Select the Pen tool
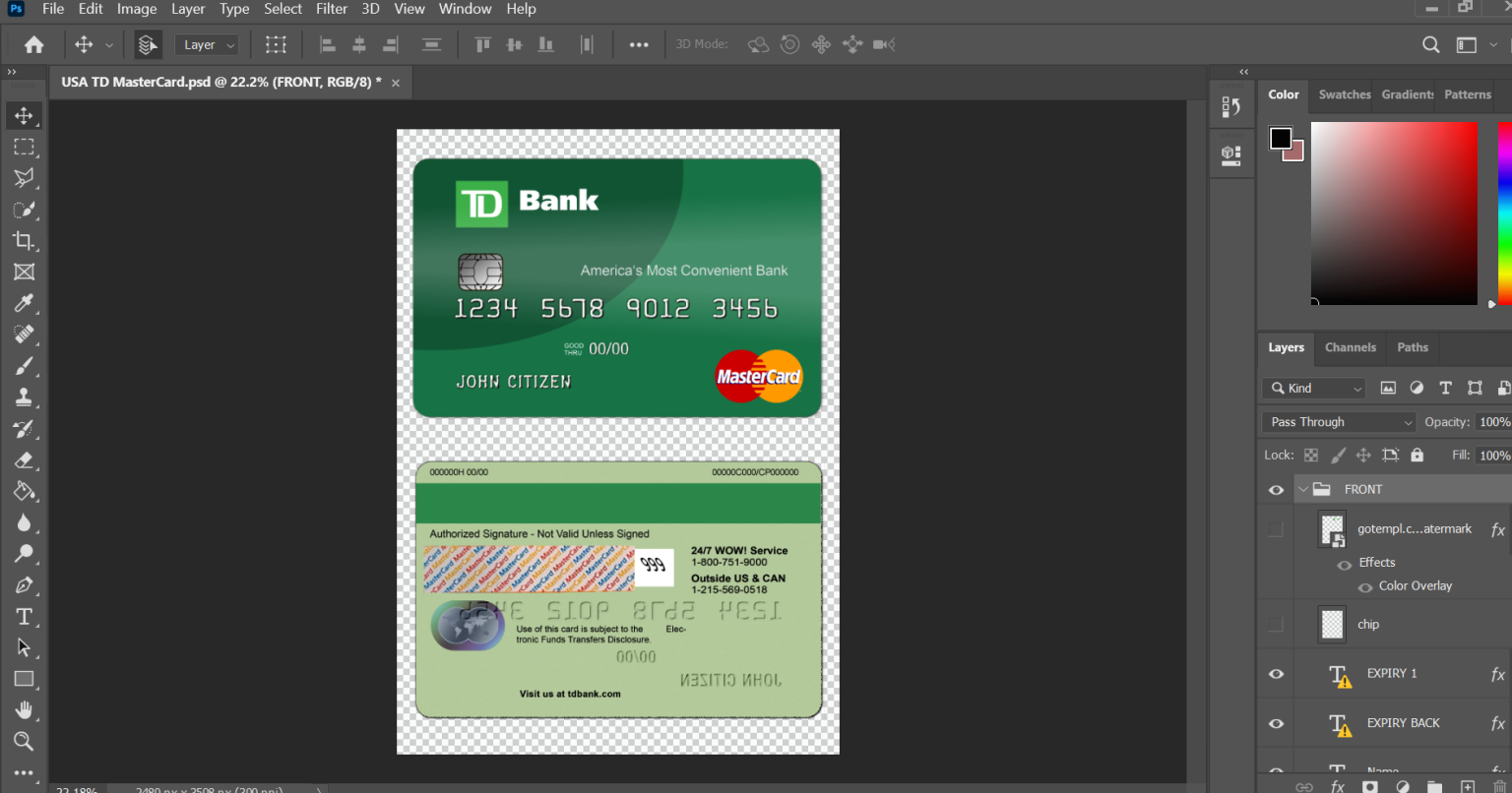Image resolution: width=1512 pixels, height=793 pixels. pos(24,585)
